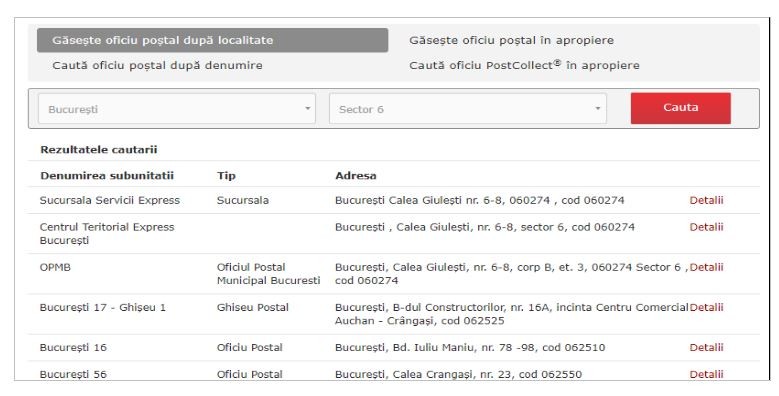Viewport: 779px width, 396px height.
Task: Open Detalii for București 17 - Ghișeu 1
Action: [x=706, y=308]
